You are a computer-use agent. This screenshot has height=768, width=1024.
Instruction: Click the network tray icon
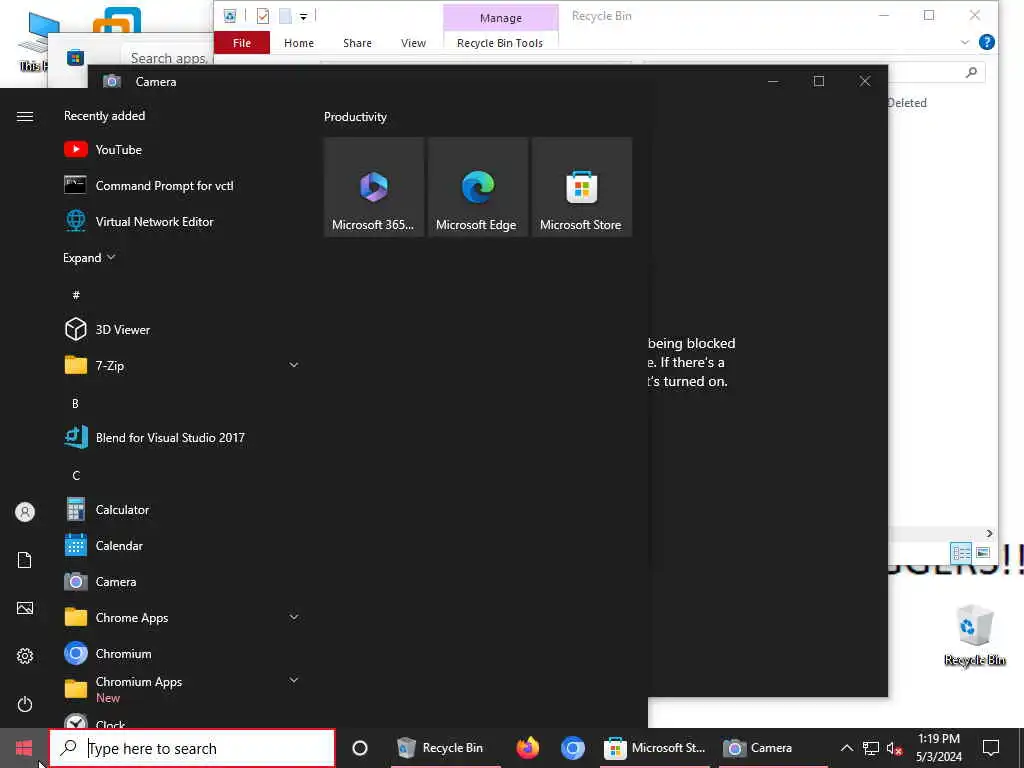click(x=871, y=748)
